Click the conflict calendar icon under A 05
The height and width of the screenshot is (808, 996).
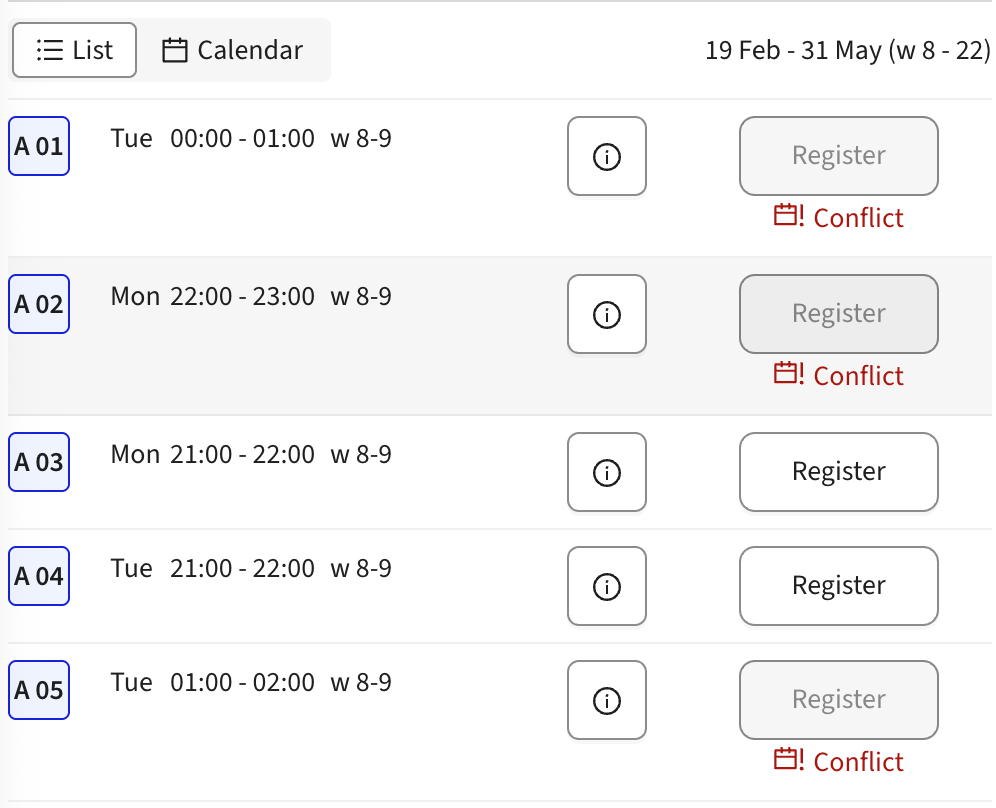(x=789, y=760)
